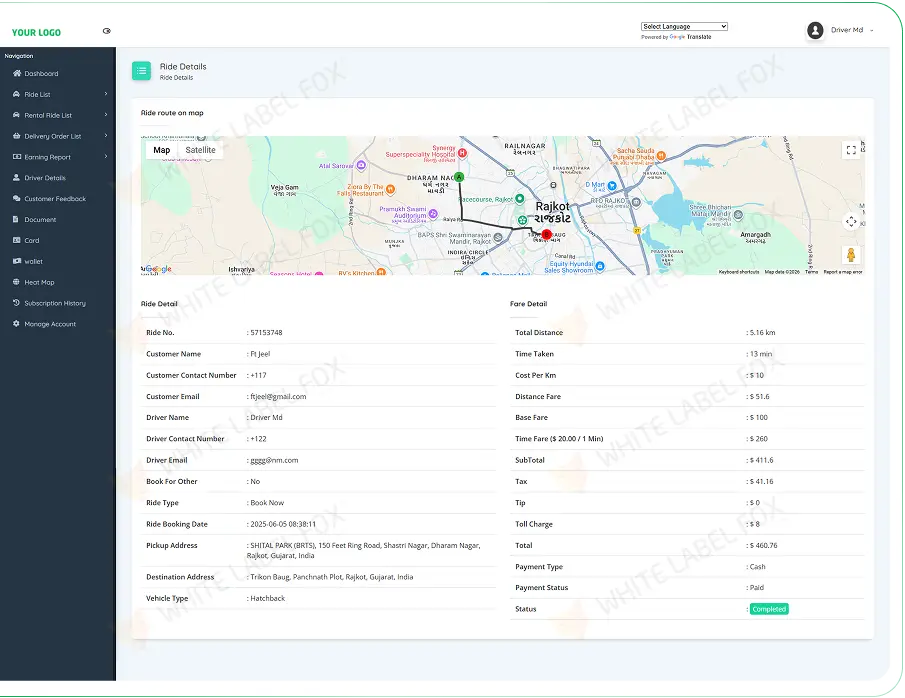Click the Payment Type value Cash
The width and height of the screenshot is (905, 698).
757,567
